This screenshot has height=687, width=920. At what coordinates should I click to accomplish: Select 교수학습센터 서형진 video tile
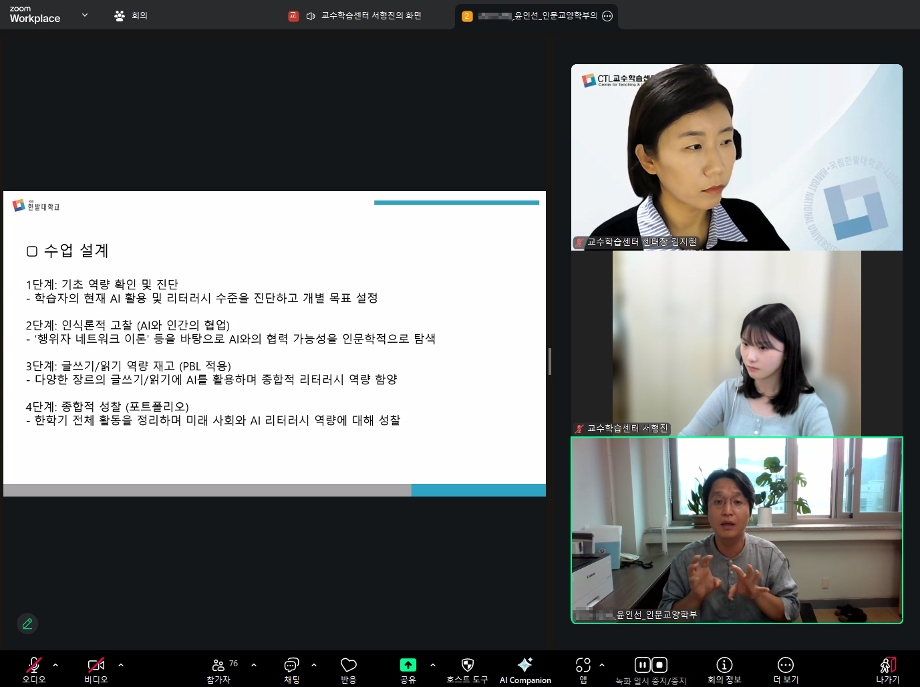736,343
